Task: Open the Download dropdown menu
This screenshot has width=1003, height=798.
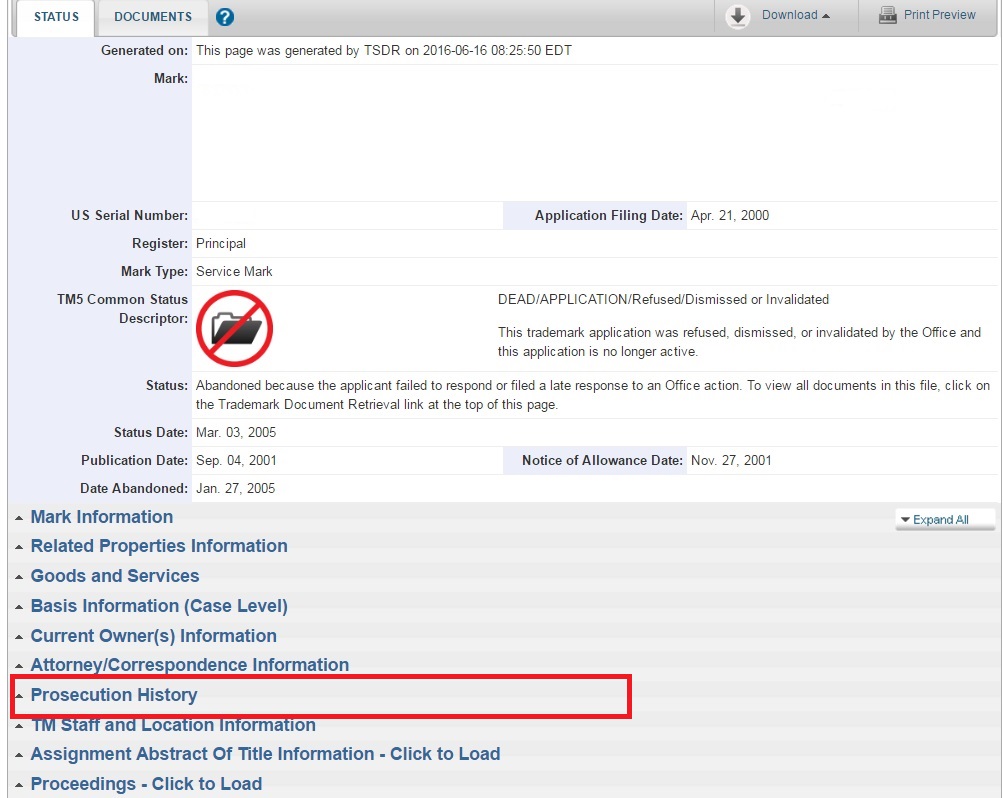Action: [795, 15]
